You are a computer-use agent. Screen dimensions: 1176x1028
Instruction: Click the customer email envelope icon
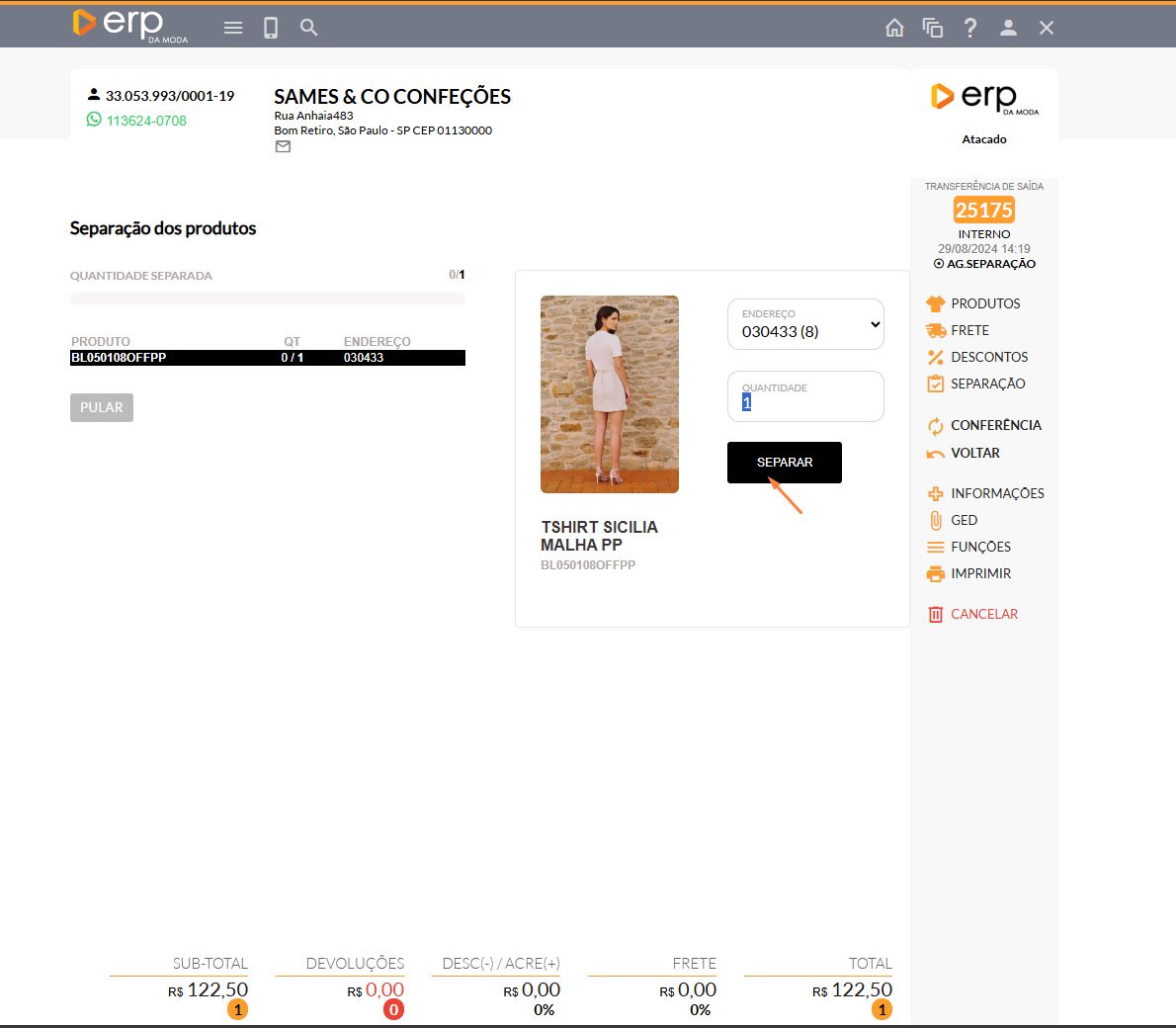coord(283,147)
